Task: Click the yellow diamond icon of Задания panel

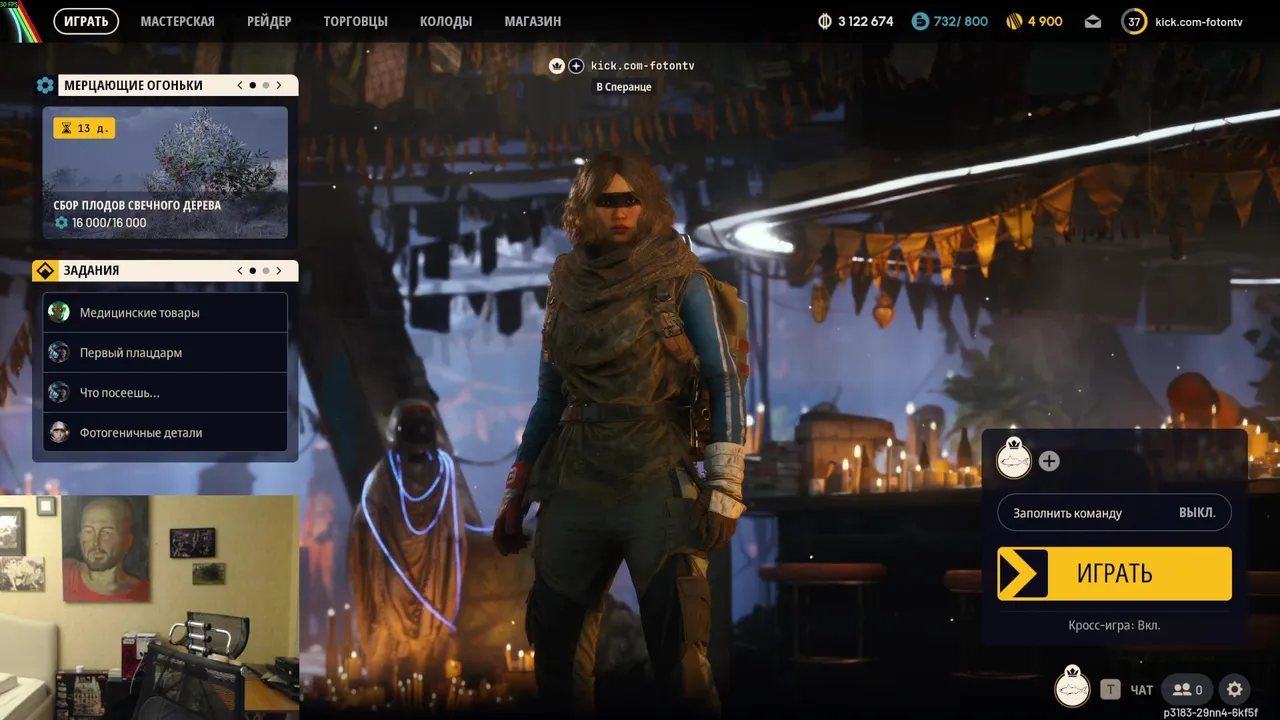Action: 45,271
